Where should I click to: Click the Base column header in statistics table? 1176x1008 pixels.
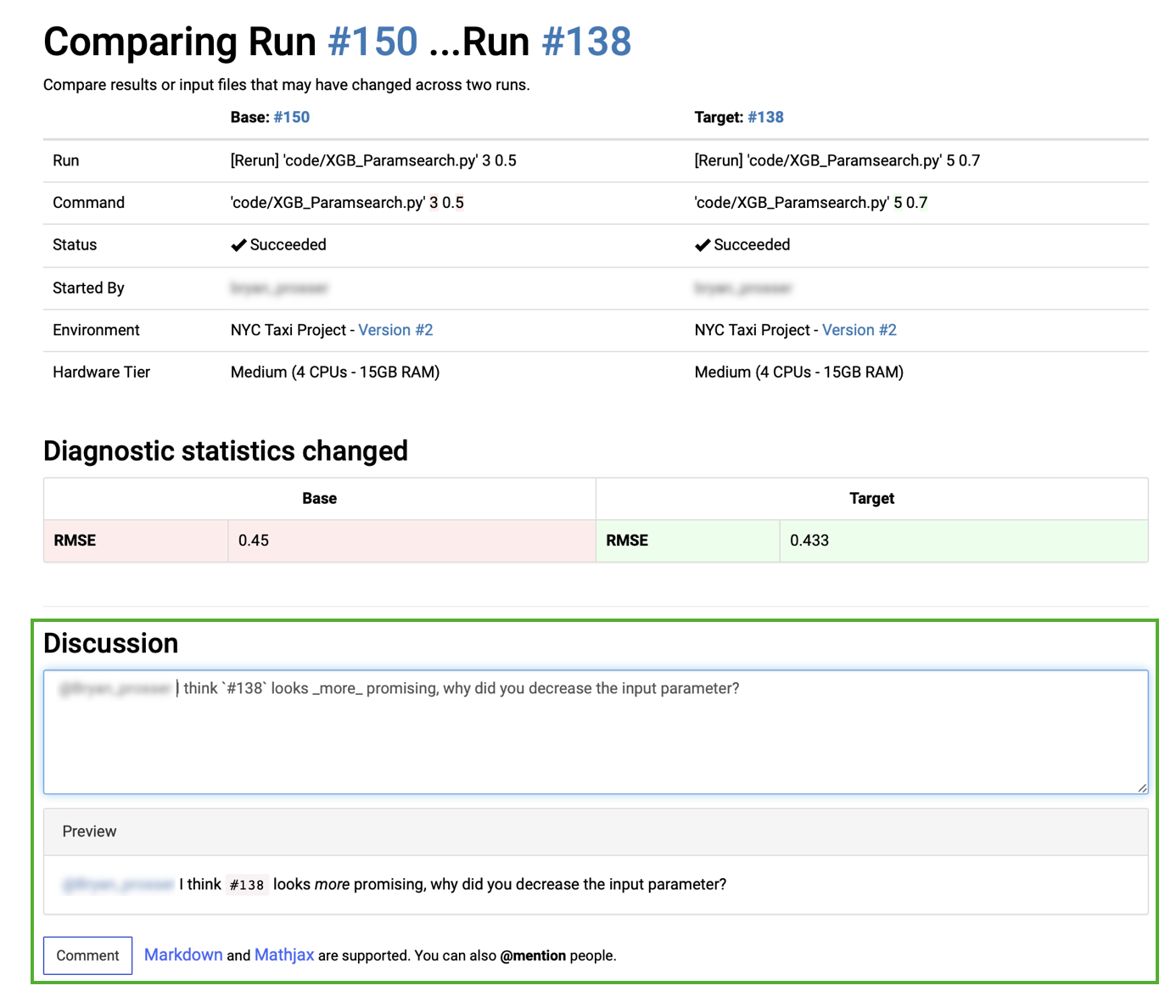click(x=320, y=499)
